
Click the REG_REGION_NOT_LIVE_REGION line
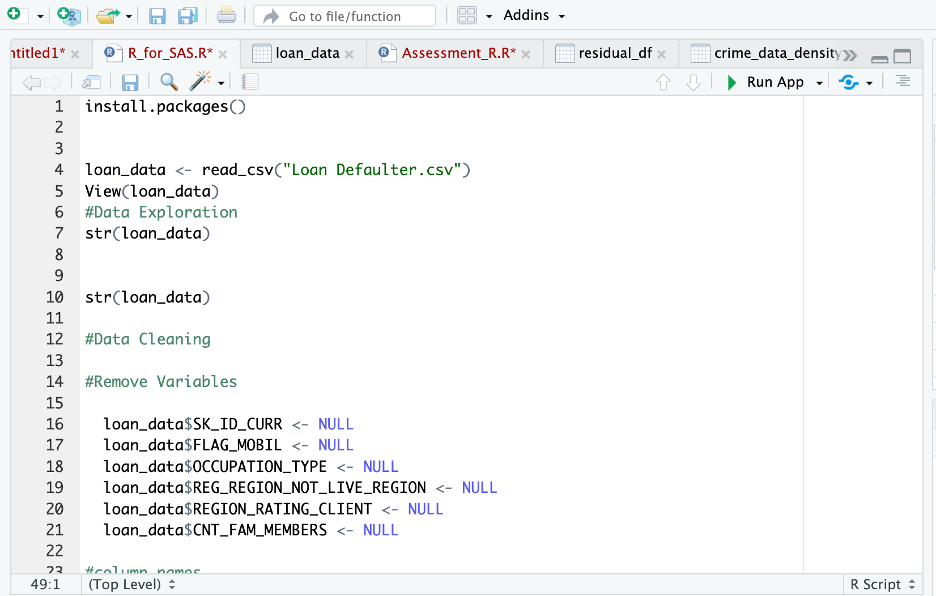300,487
